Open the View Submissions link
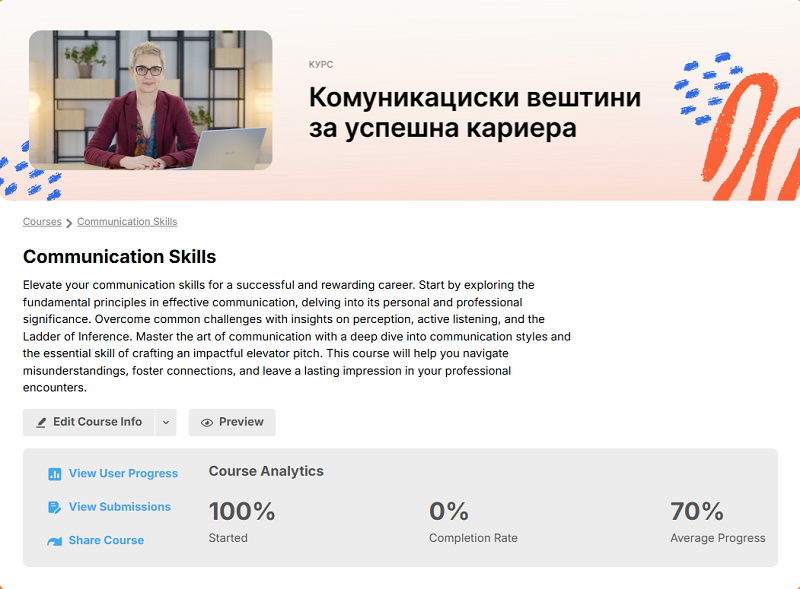 pos(119,507)
